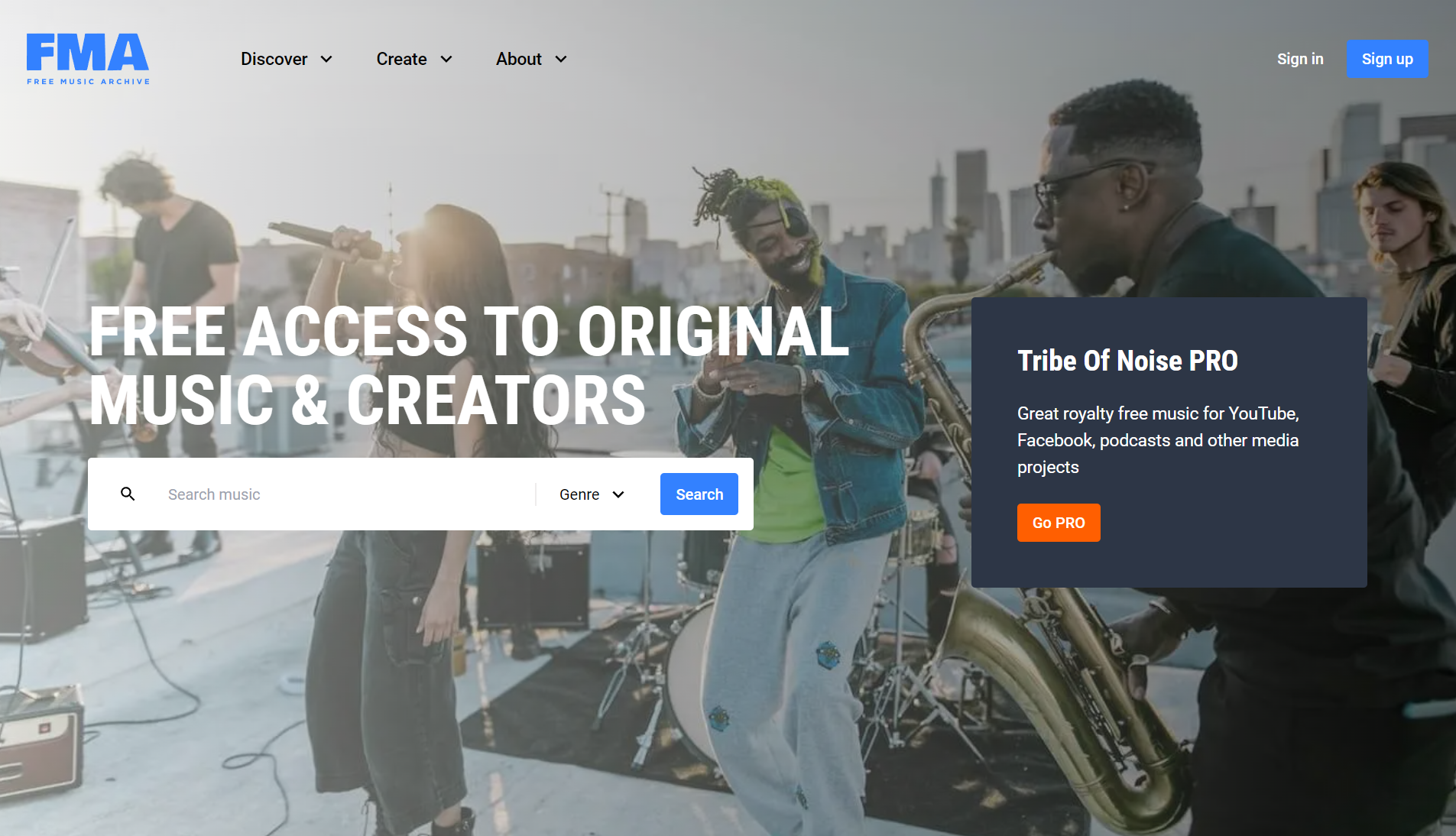Click the orange Go PRO button
The image size is (1456, 836).
pyautogui.click(x=1059, y=523)
